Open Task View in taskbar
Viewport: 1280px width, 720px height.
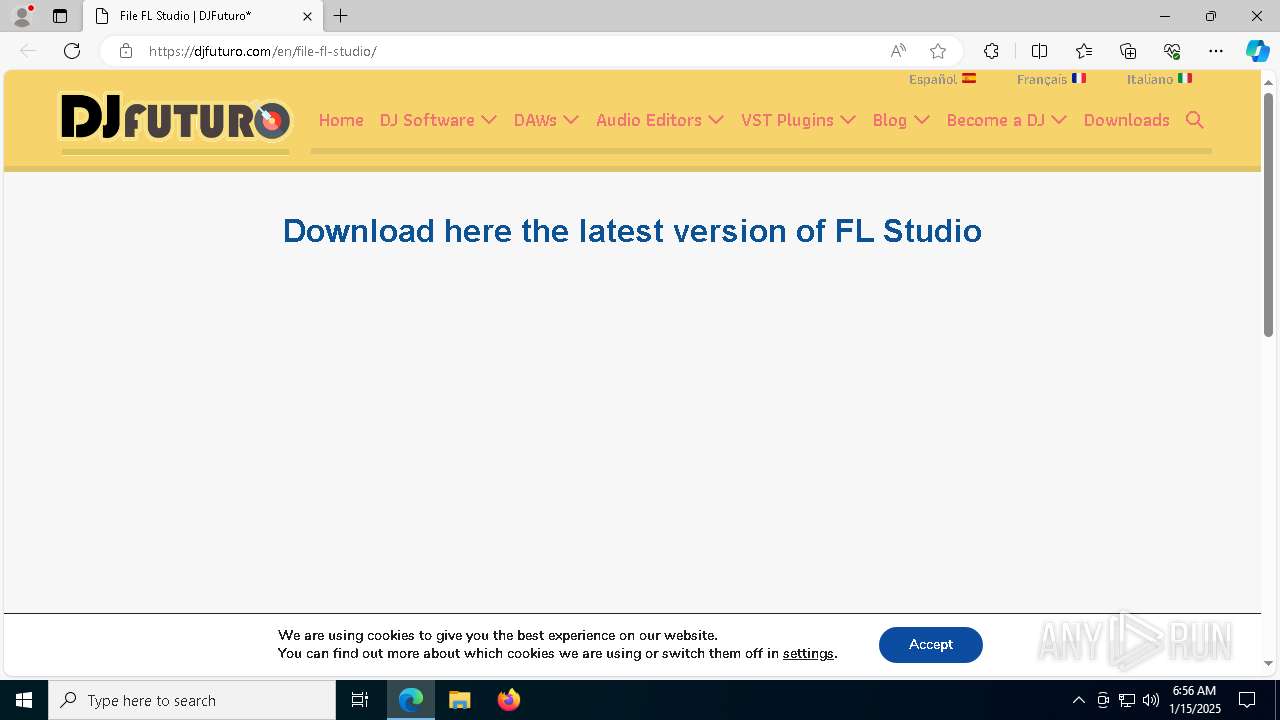click(360, 700)
